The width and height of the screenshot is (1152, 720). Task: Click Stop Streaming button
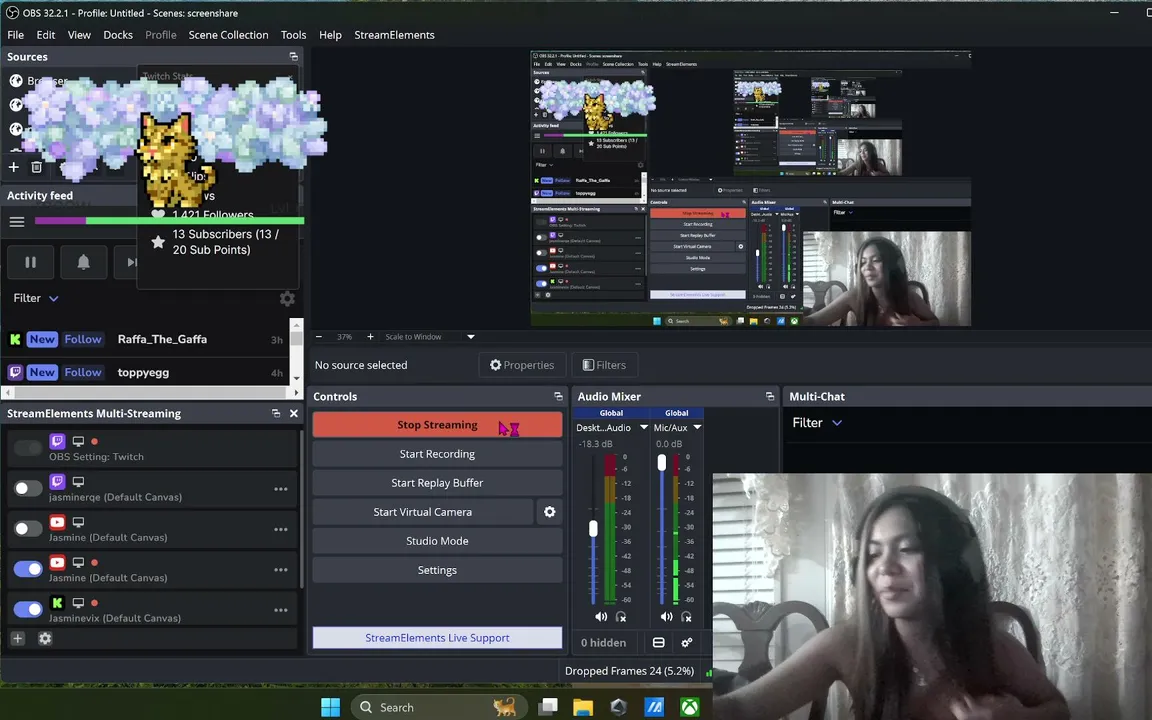[x=437, y=425]
